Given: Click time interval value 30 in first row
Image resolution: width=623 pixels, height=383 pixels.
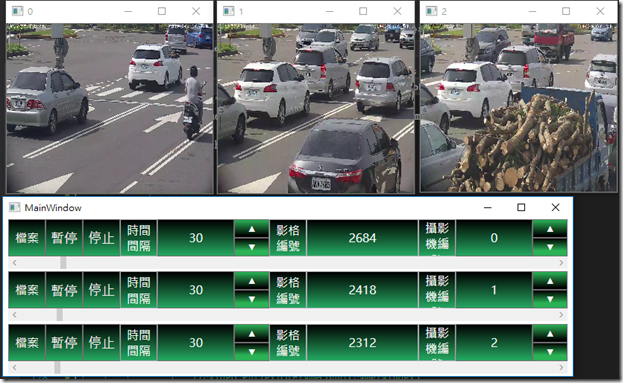Looking at the screenshot, I should pos(196,238).
